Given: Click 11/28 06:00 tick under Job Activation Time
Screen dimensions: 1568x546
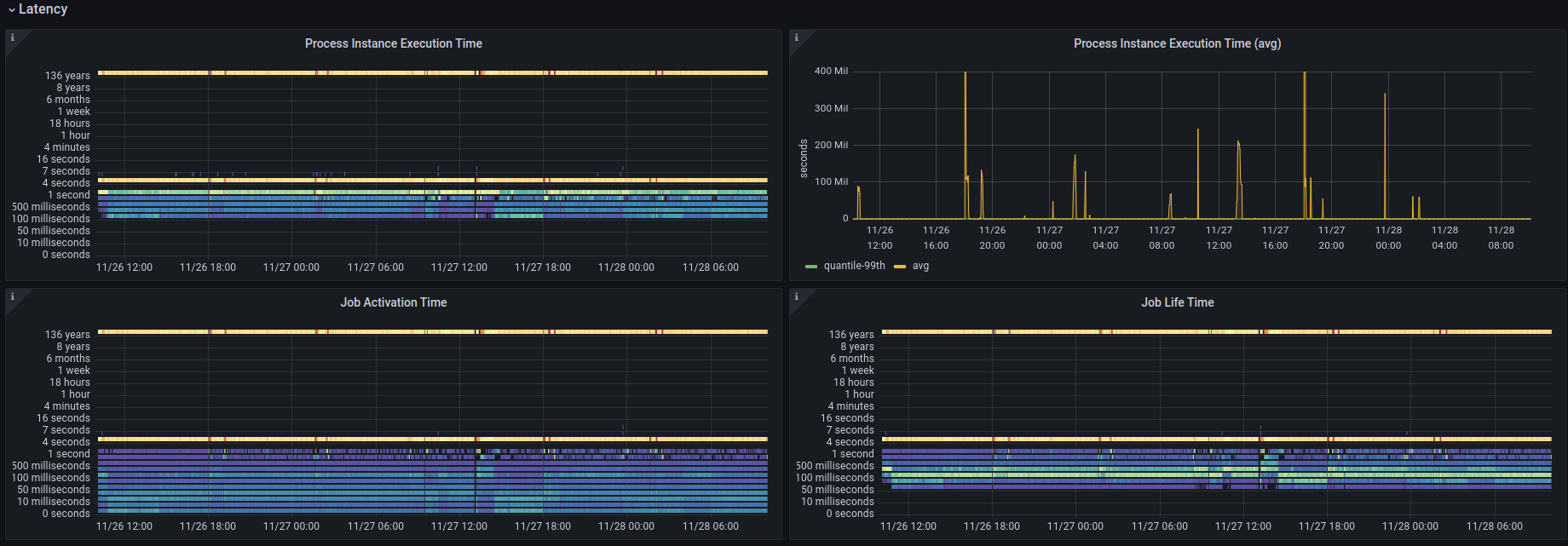Looking at the screenshot, I should [x=711, y=526].
